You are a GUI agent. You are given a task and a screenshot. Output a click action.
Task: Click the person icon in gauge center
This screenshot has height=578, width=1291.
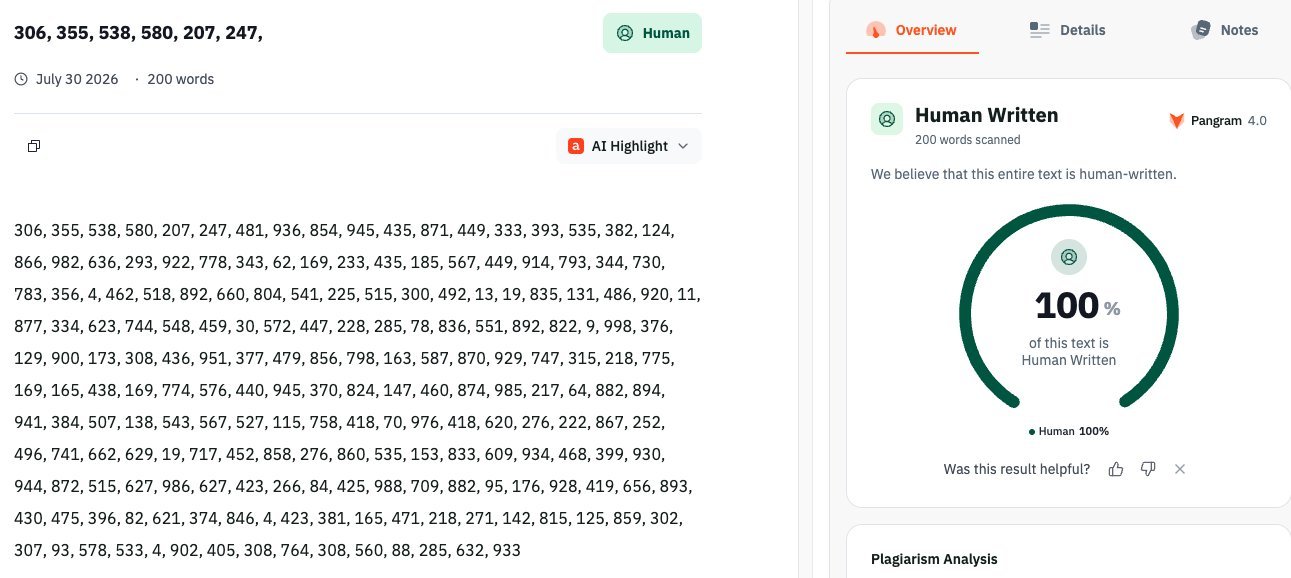point(1068,257)
